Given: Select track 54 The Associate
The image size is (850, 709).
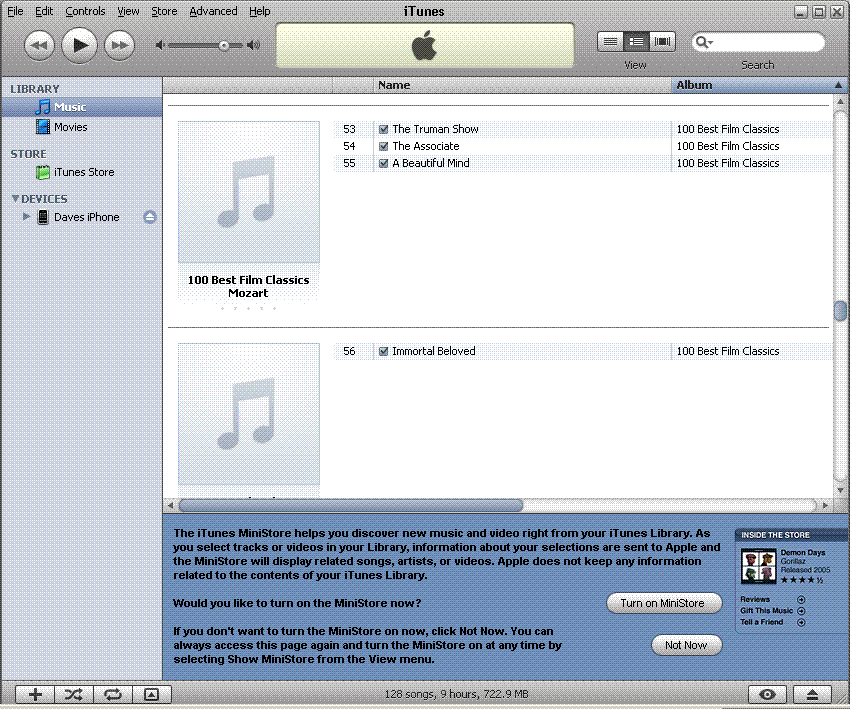Looking at the screenshot, I should coord(583,146).
